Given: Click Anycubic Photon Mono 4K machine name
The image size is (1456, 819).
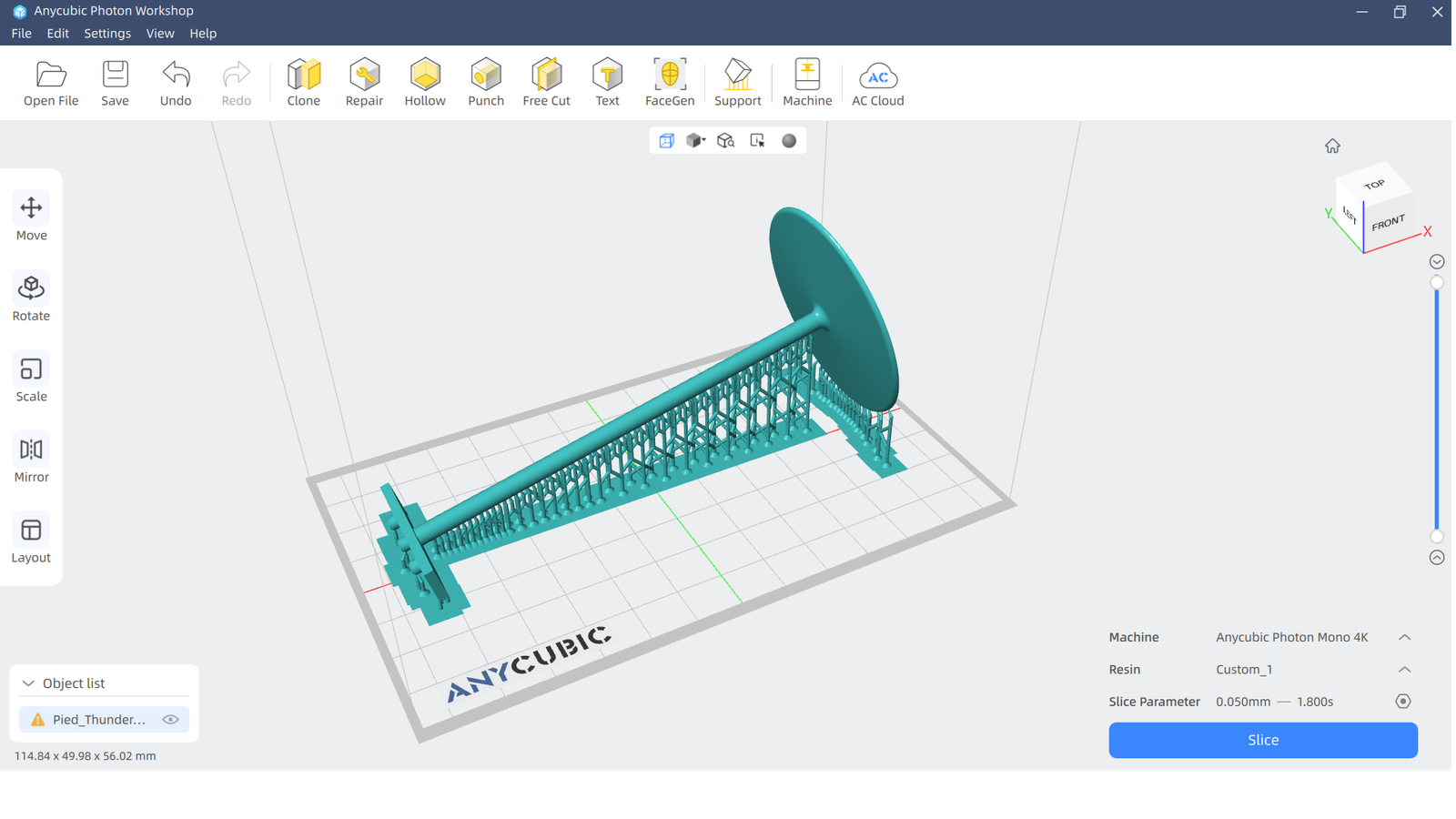Looking at the screenshot, I should (x=1292, y=637).
